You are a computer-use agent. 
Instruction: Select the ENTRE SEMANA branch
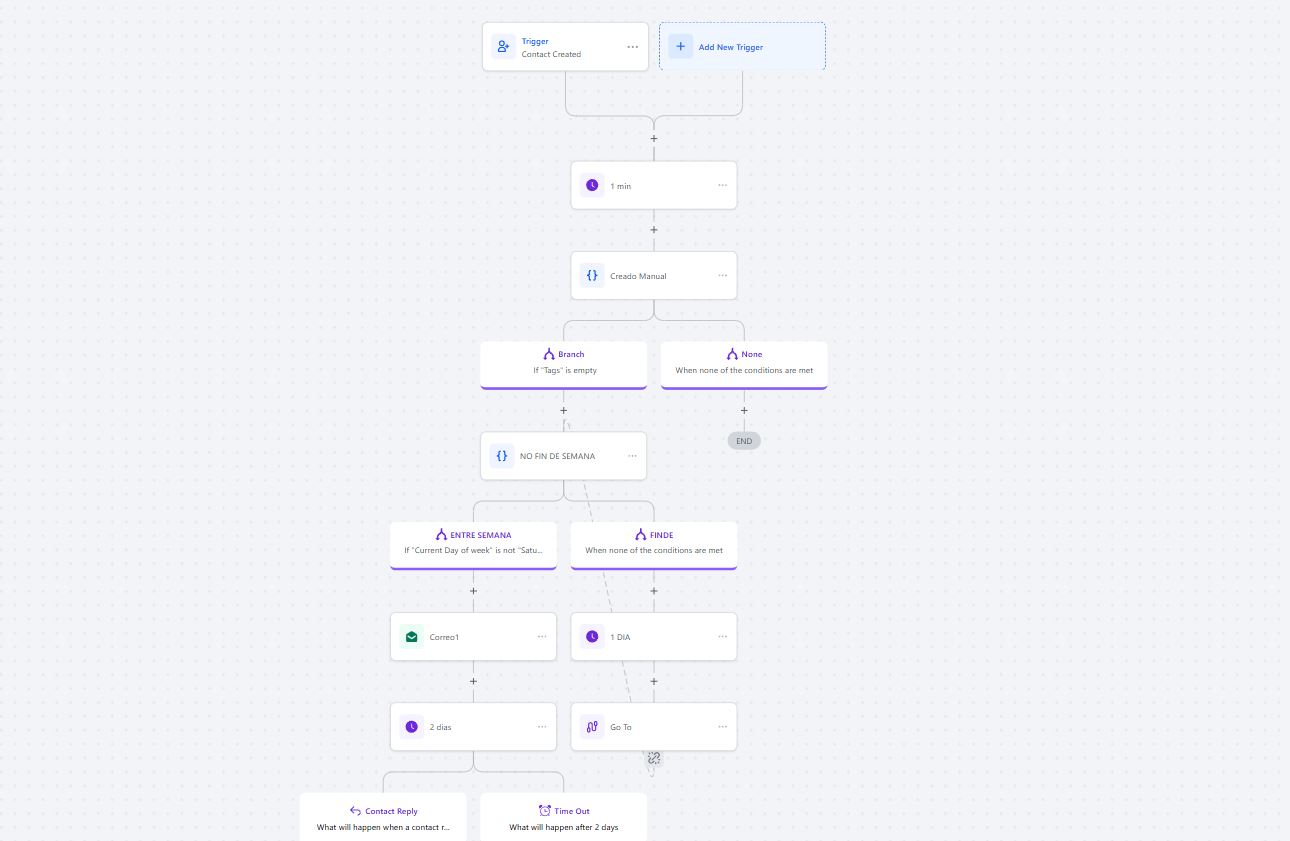(x=473, y=543)
